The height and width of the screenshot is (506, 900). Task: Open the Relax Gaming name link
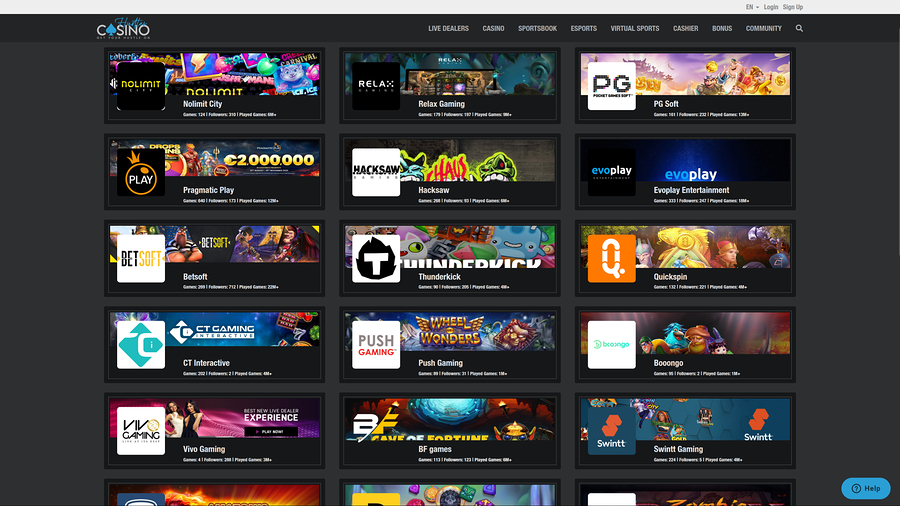[441, 104]
